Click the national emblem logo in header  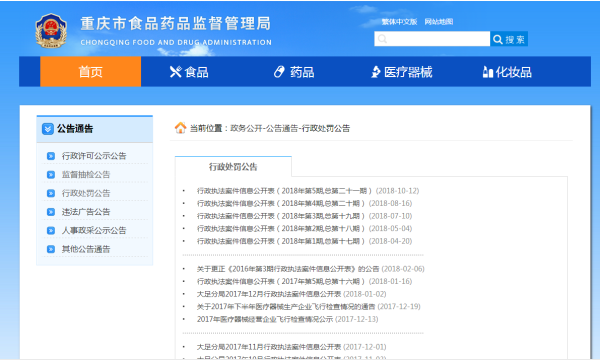(51, 31)
